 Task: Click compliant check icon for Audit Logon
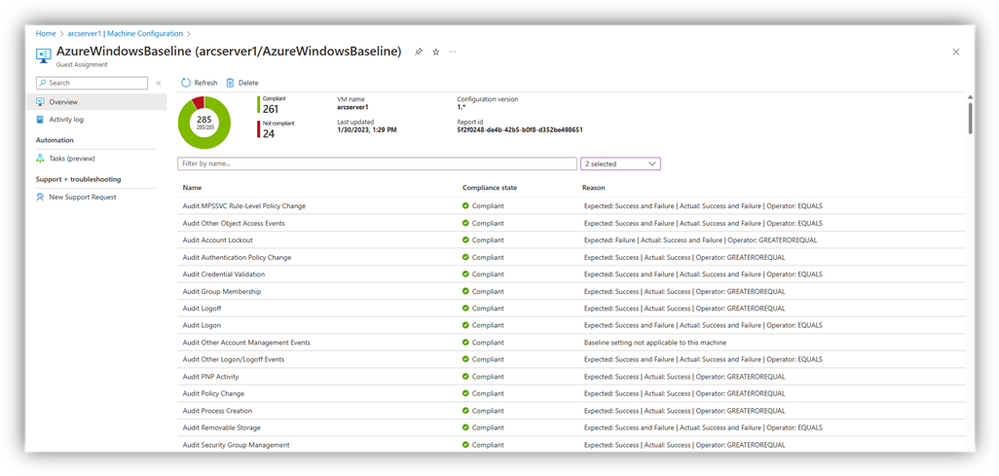click(466, 325)
